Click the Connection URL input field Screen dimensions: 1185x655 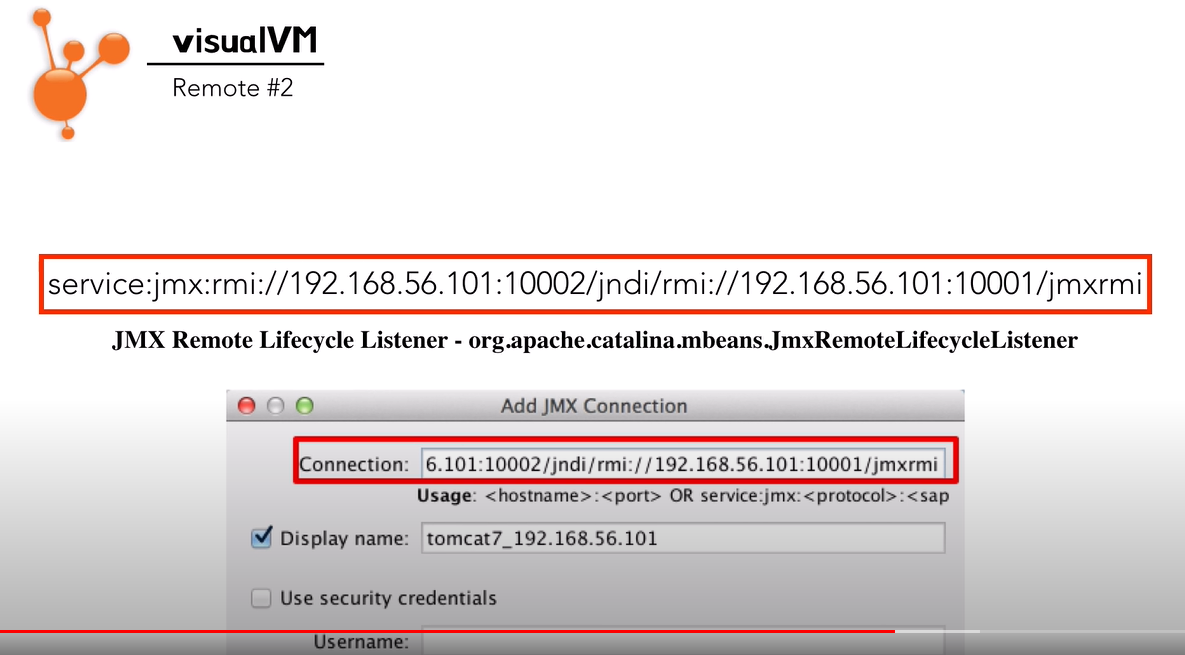682,464
